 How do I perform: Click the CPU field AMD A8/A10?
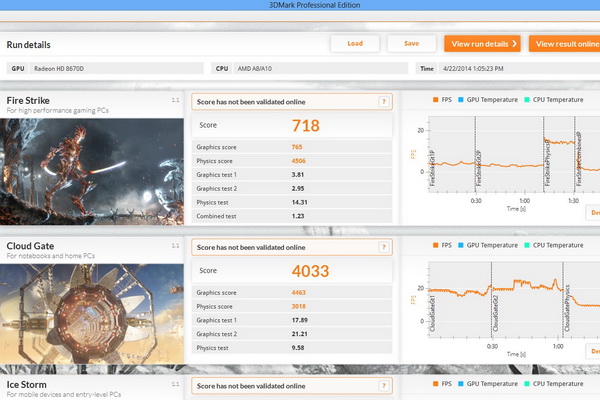tap(320, 69)
